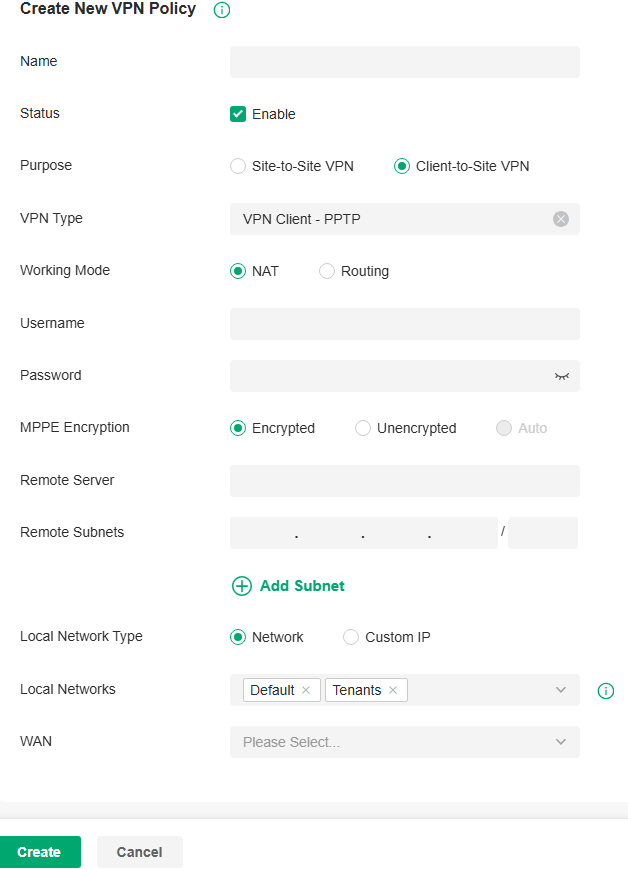Remove the Default tag from Local Networks
This screenshot has height=869, width=628.
[306, 689]
